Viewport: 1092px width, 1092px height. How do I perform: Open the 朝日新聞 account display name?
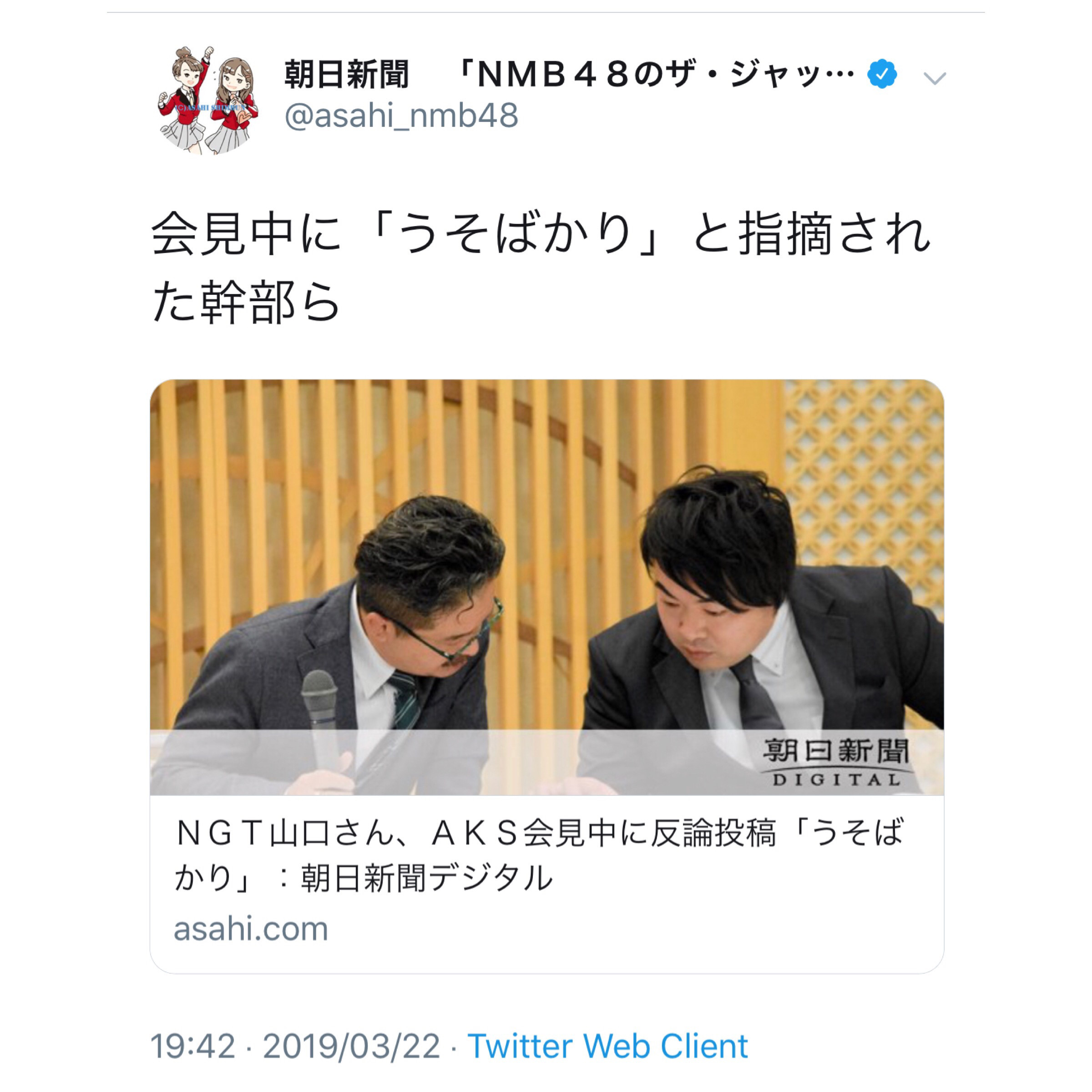(x=346, y=75)
